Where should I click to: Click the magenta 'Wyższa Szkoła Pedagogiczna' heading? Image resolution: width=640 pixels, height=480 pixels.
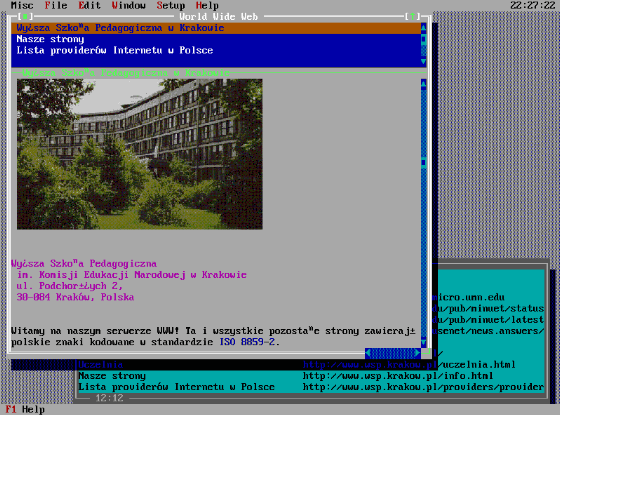pos(84,264)
